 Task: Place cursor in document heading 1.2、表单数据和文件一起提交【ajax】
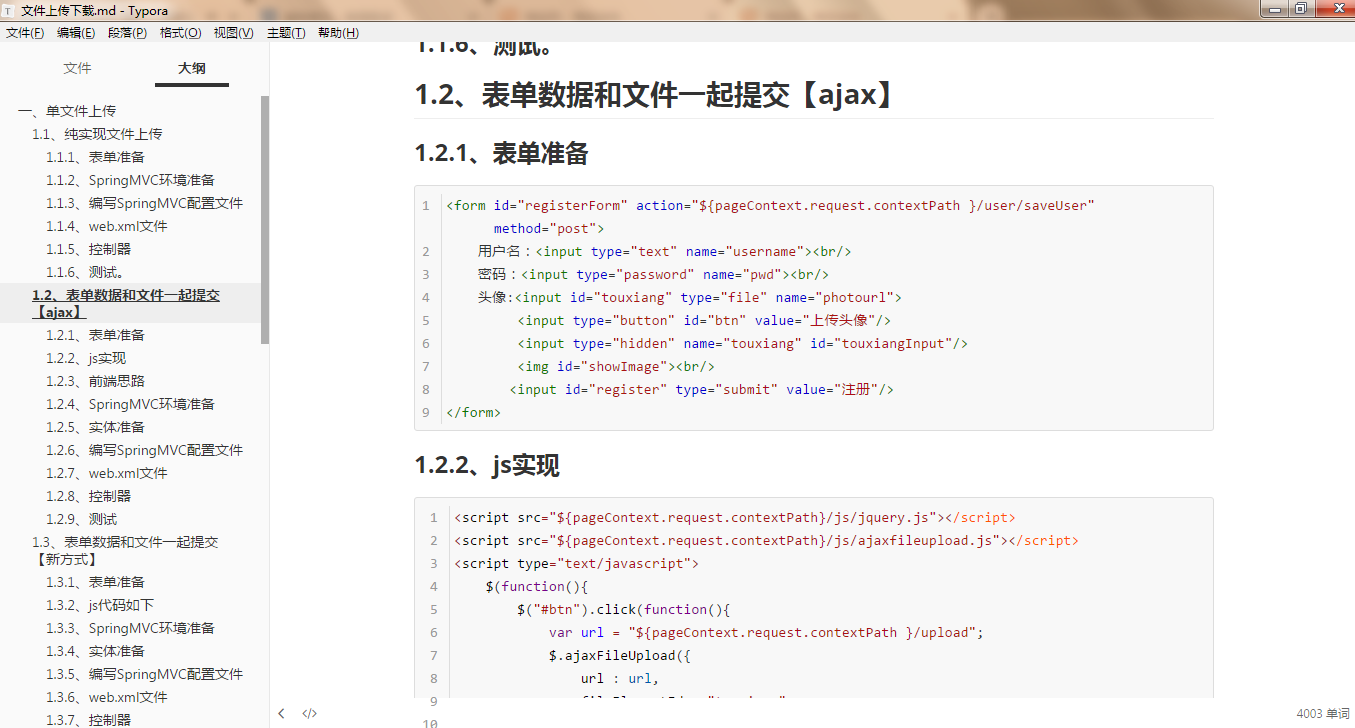653,95
